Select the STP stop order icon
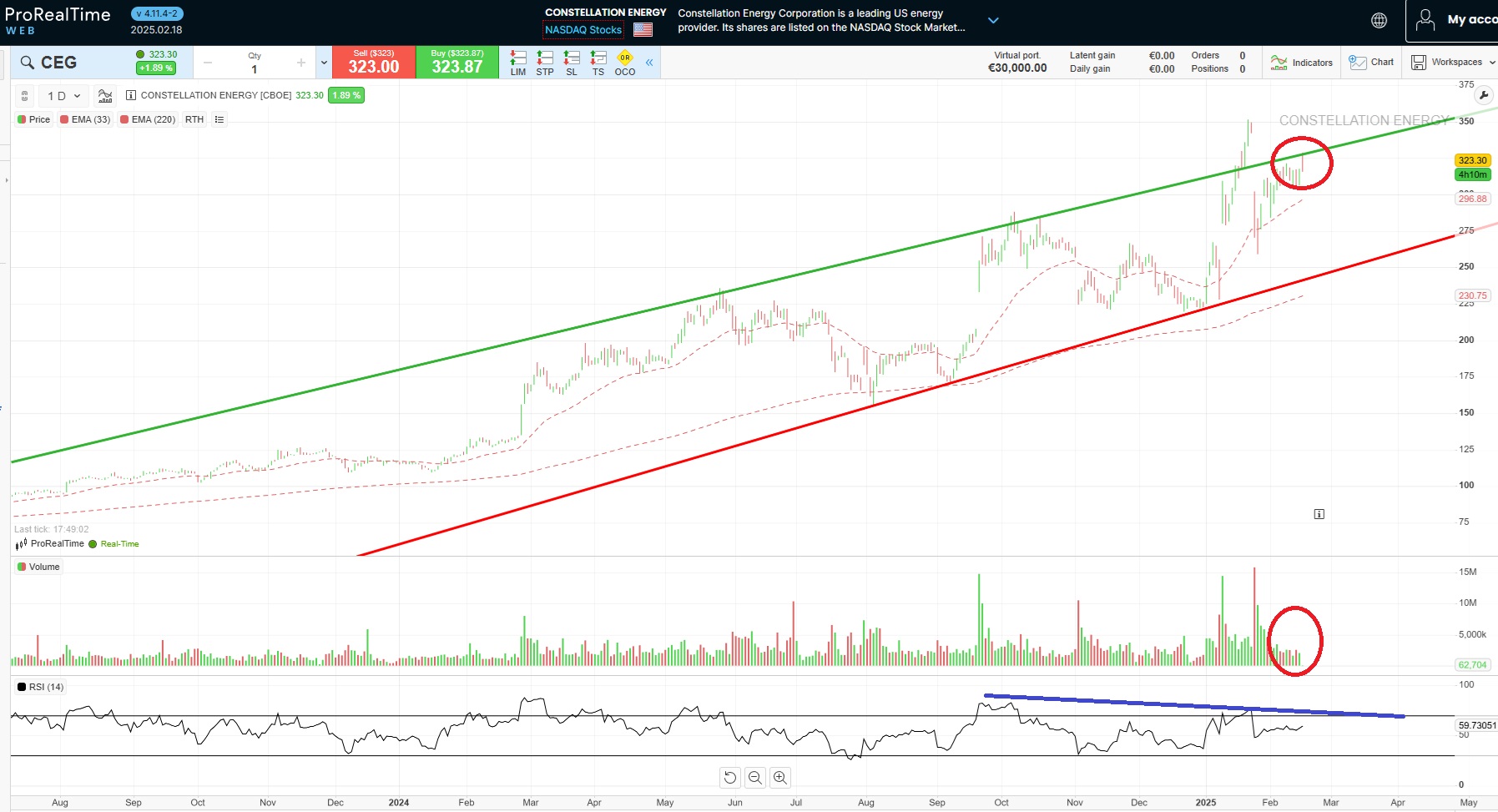Screen dimensions: 1498x812 coord(545,62)
